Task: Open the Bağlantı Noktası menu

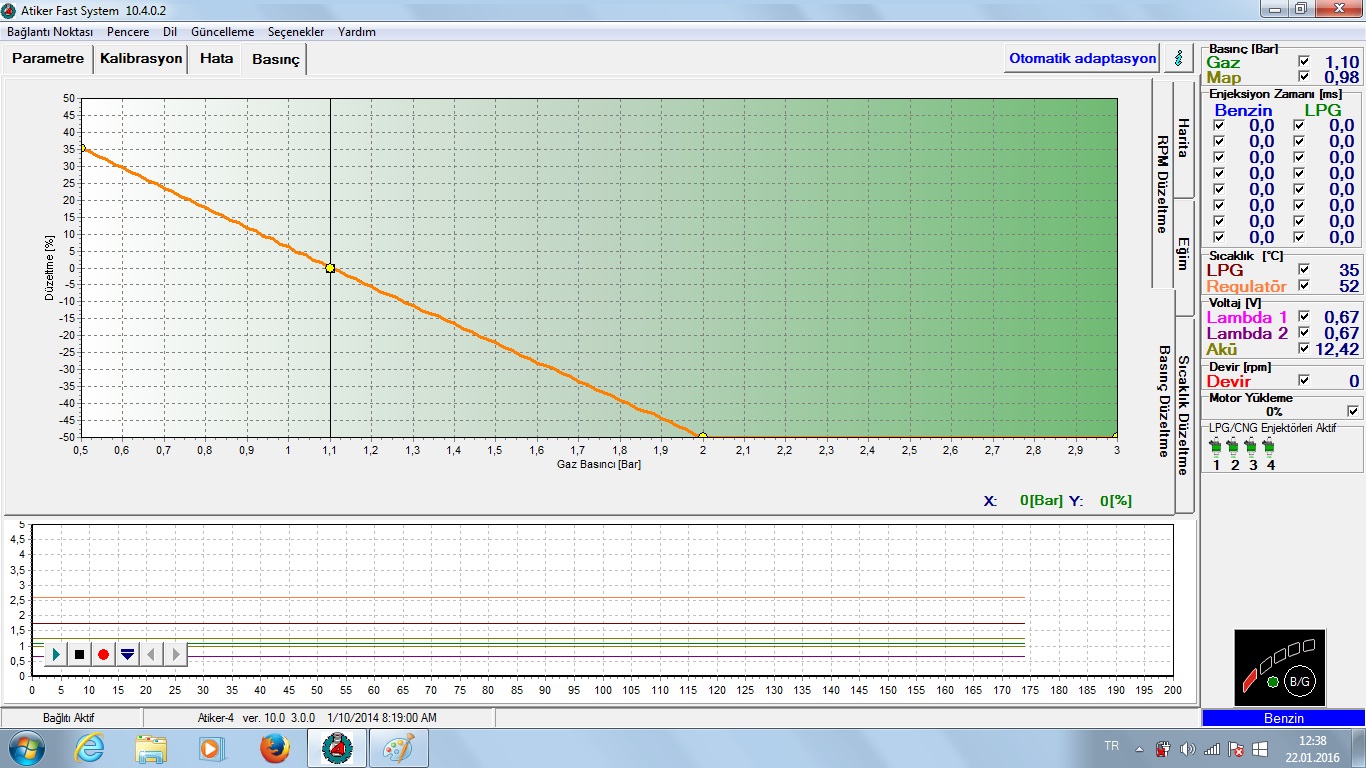Action: click(x=50, y=32)
